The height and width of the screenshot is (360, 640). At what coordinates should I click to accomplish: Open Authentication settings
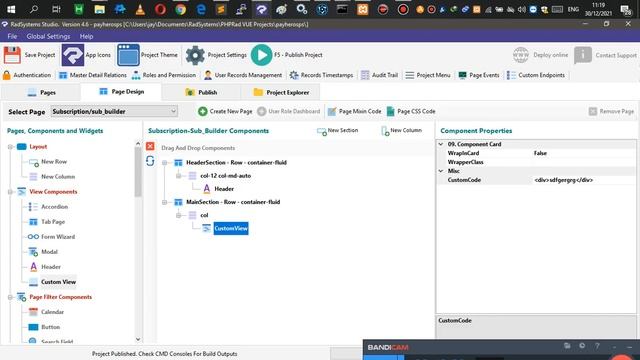[x=27, y=75]
